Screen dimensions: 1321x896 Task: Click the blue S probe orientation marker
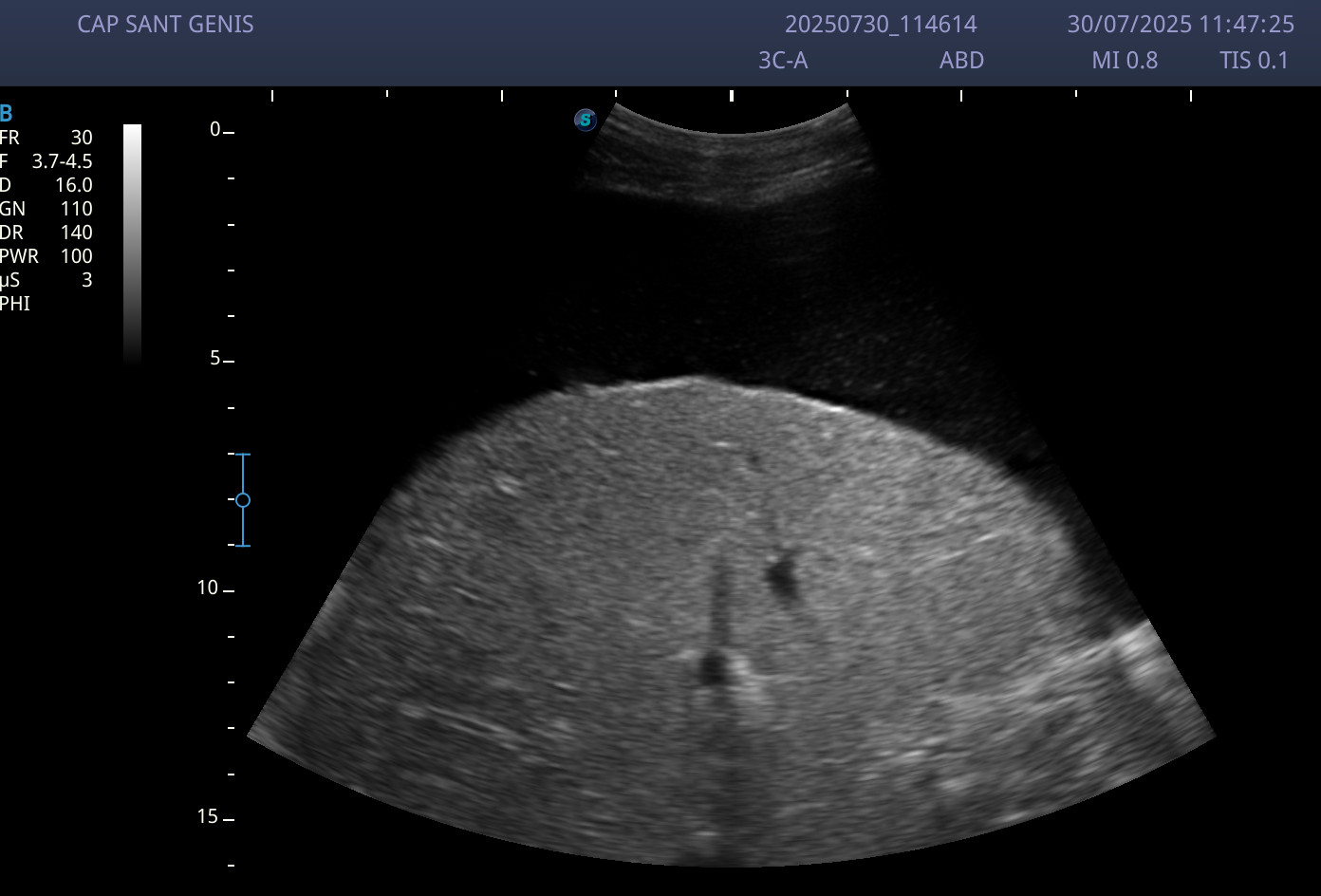click(x=585, y=120)
